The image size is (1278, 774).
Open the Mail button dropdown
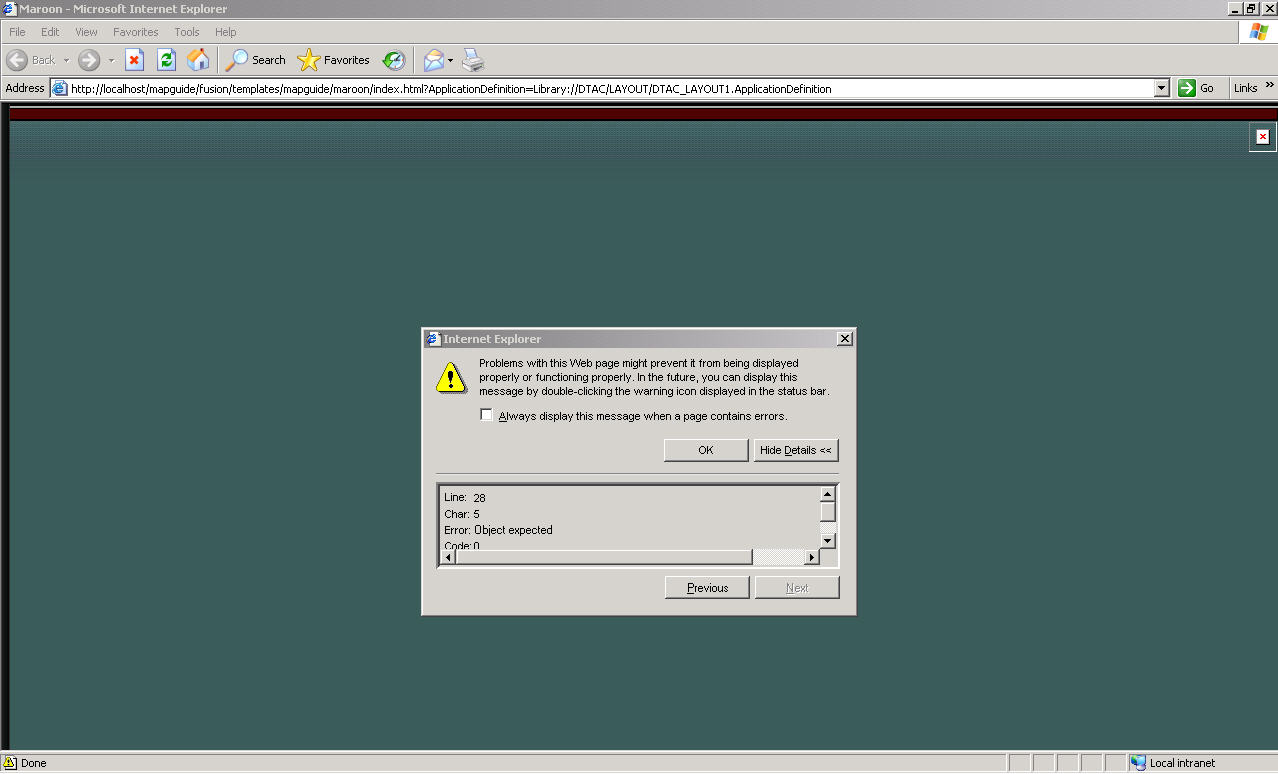(x=450, y=60)
